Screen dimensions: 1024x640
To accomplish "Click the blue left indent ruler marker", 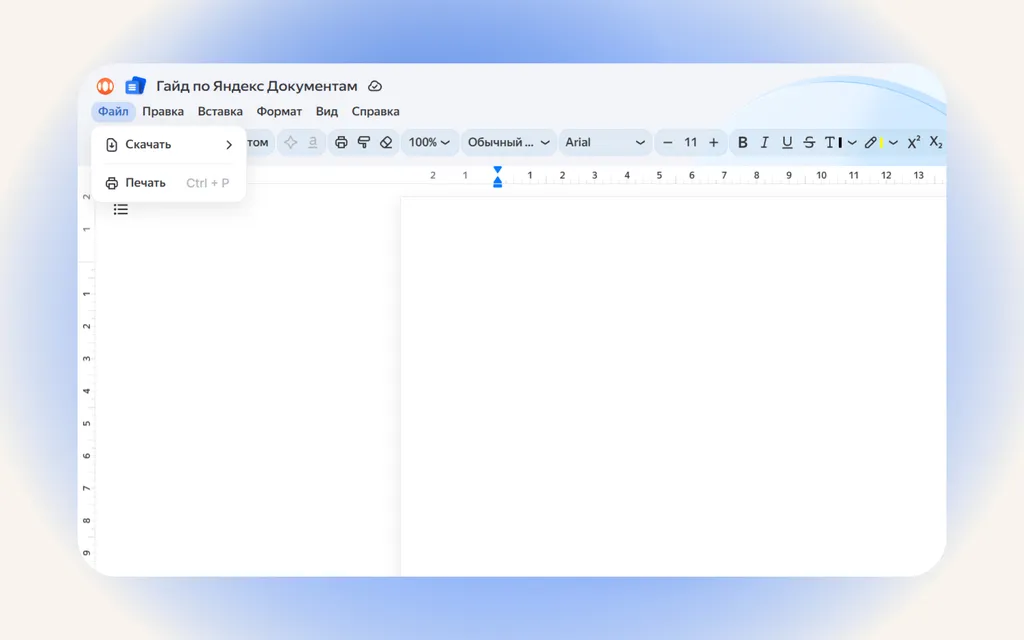I will coord(498,182).
